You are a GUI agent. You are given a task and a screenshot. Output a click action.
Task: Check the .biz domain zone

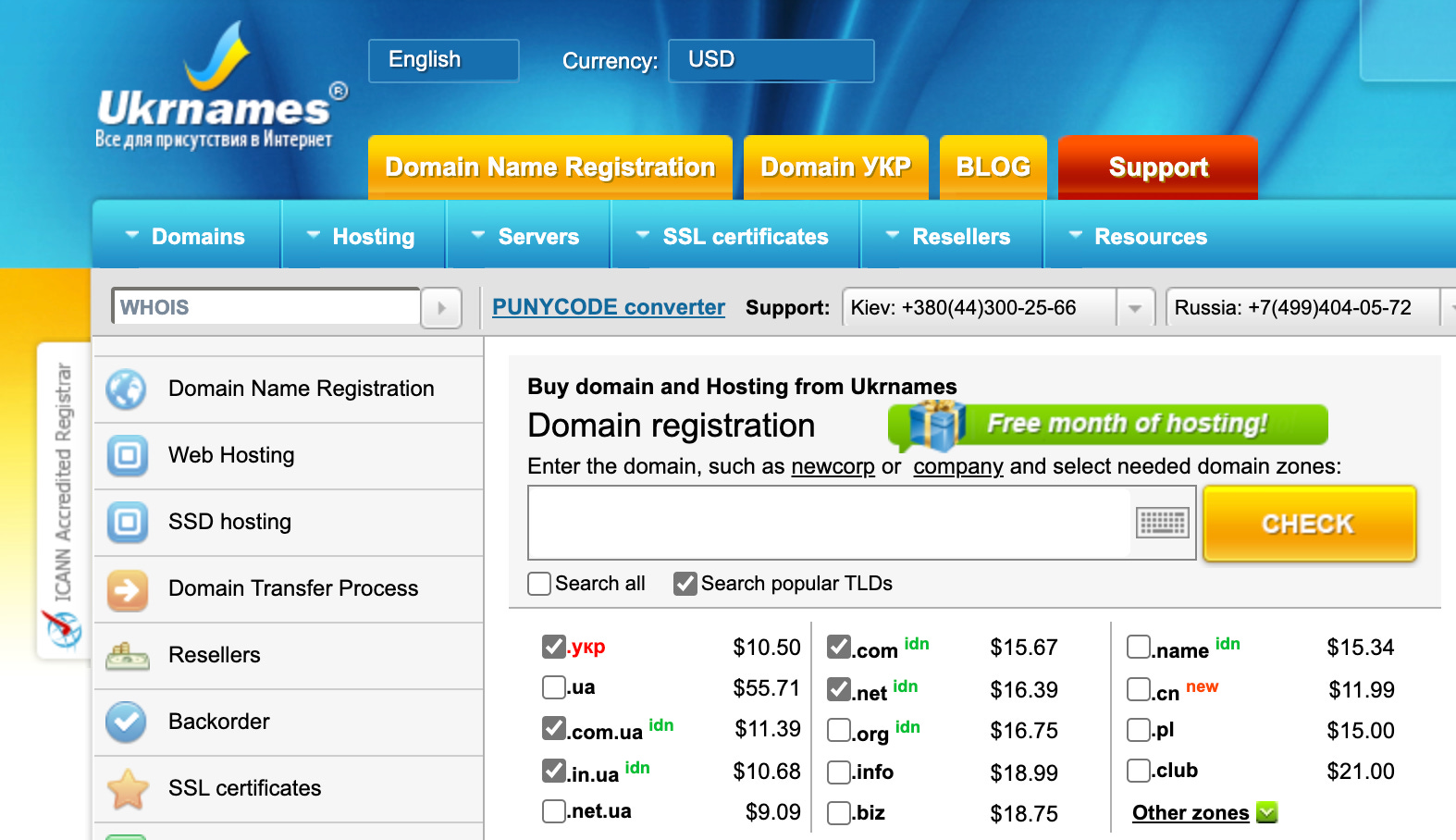click(839, 813)
